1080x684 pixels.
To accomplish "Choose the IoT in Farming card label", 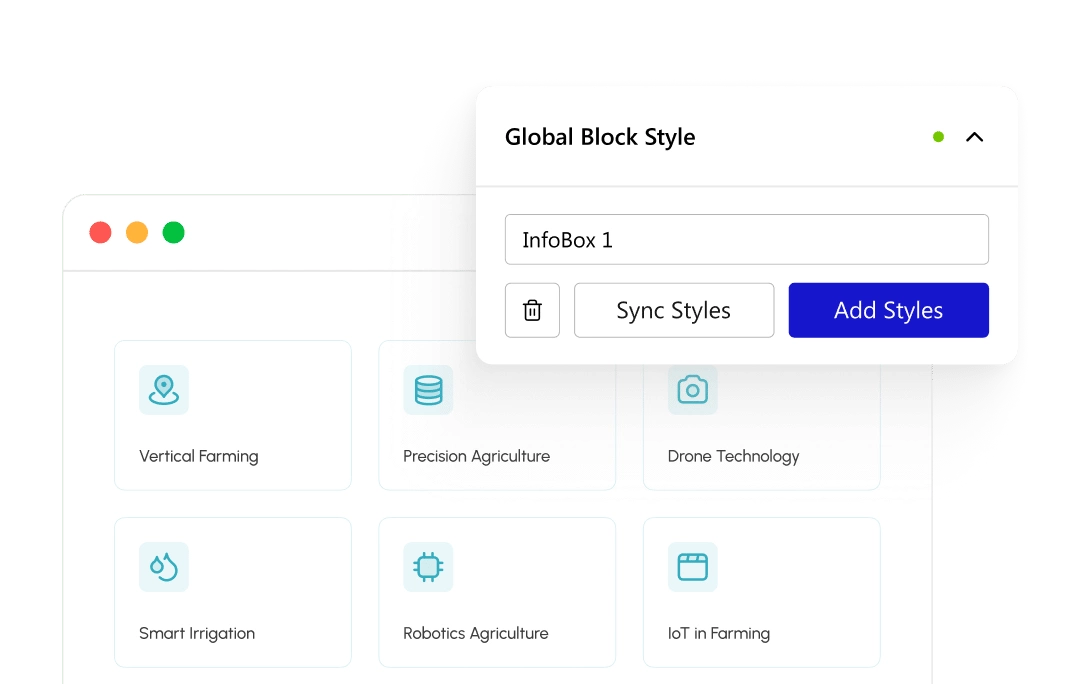I will (718, 633).
